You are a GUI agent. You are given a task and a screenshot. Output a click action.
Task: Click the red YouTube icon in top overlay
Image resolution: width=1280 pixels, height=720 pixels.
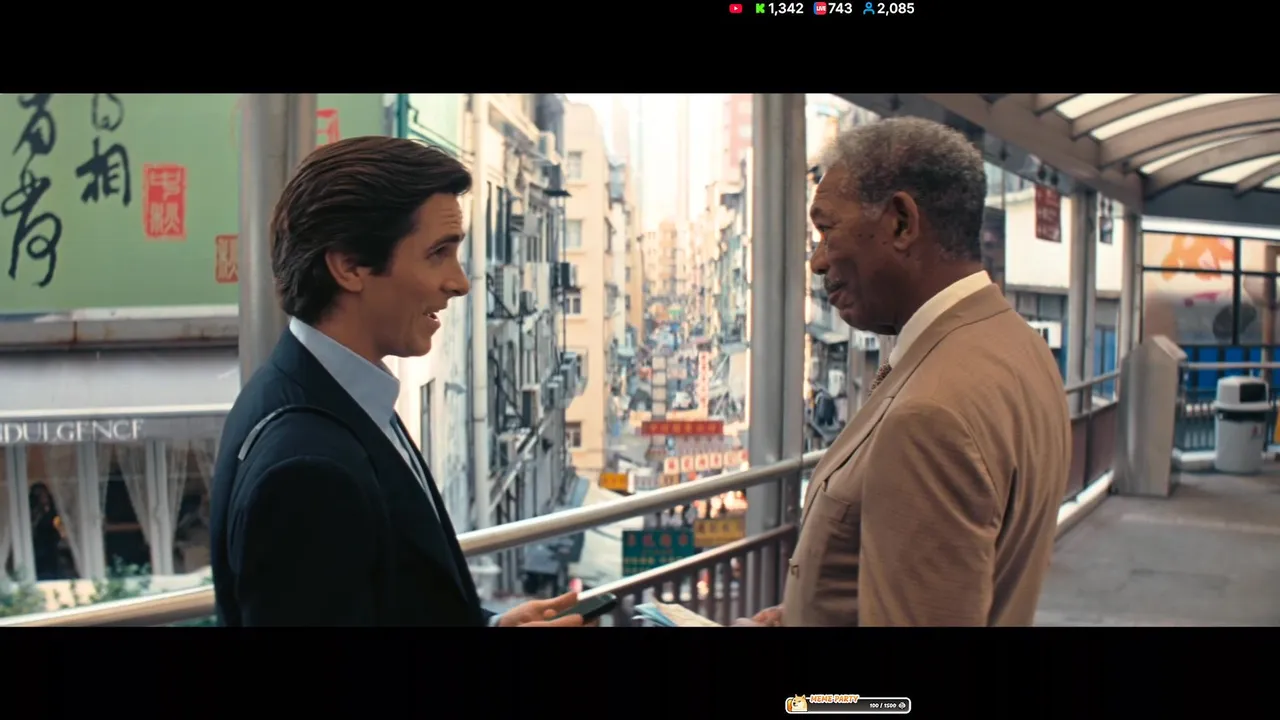736,8
